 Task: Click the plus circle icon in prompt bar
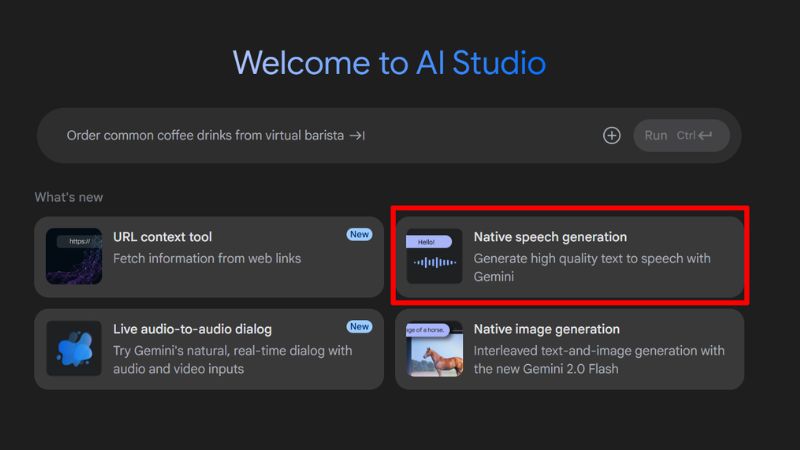click(x=612, y=135)
